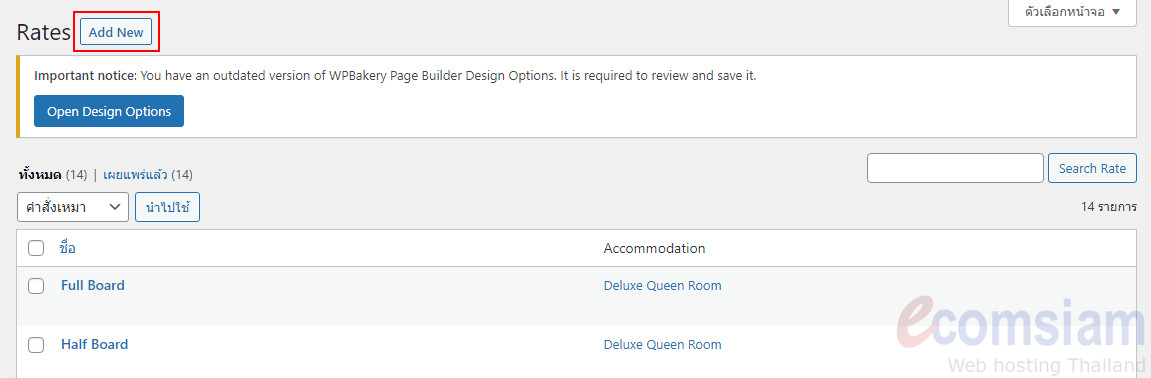Open the Half Board rate
The height and width of the screenshot is (378, 1151).
pyautogui.click(x=94, y=344)
